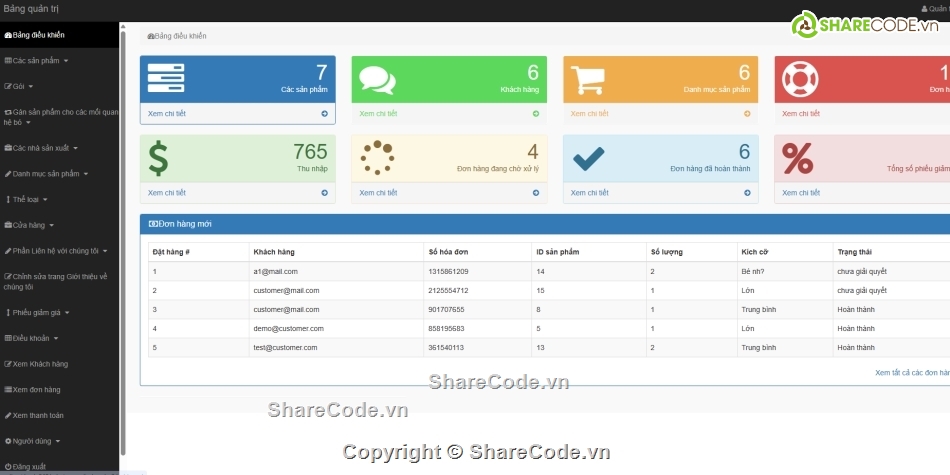Expand Thể loại sidebar menu
The width and height of the screenshot is (950, 475).
[x=59, y=199]
